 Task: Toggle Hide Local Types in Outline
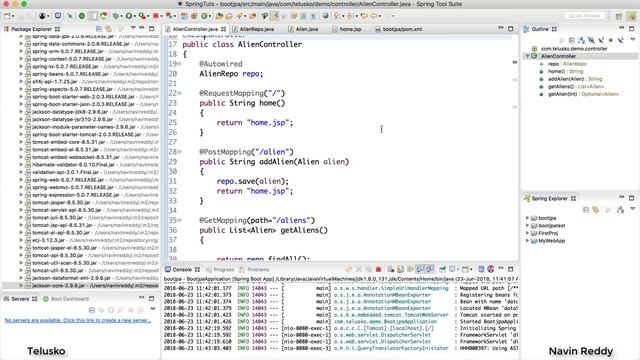click(x=621, y=40)
